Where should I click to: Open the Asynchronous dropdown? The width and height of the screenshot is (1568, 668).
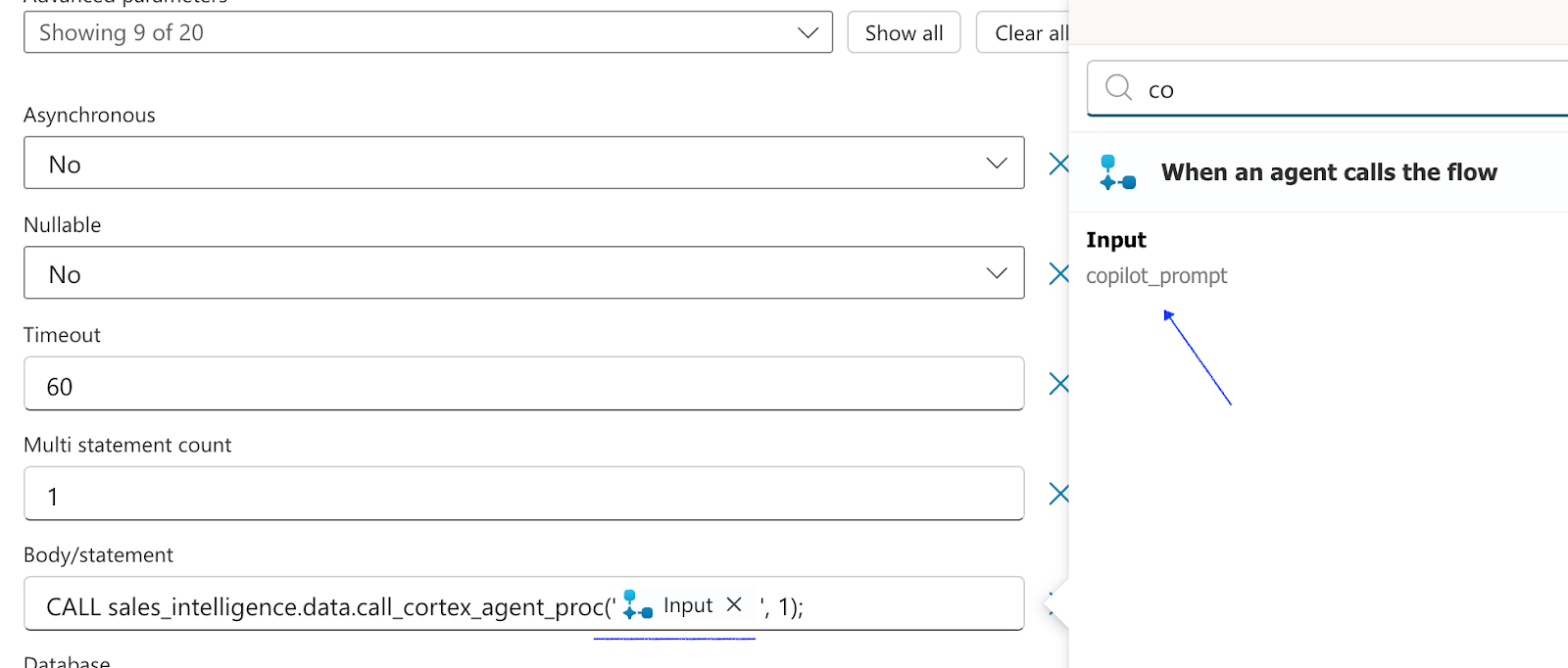[524, 163]
